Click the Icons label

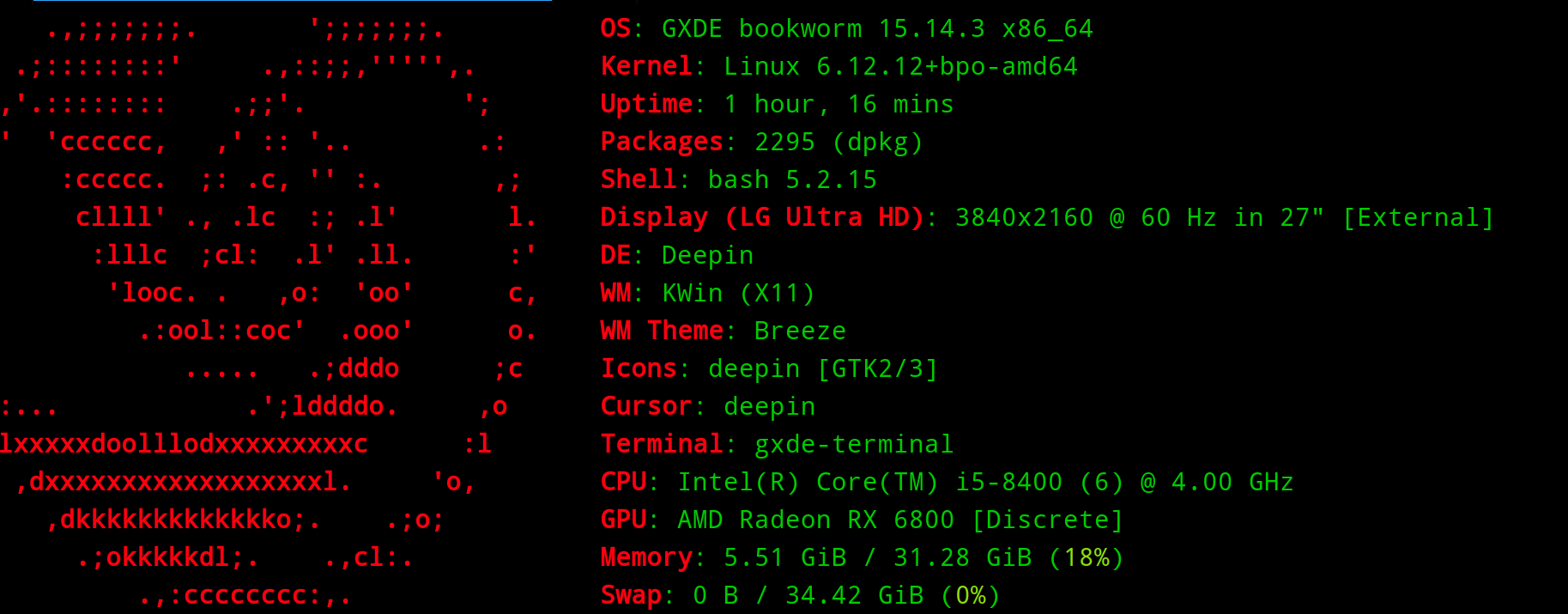click(x=639, y=368)
